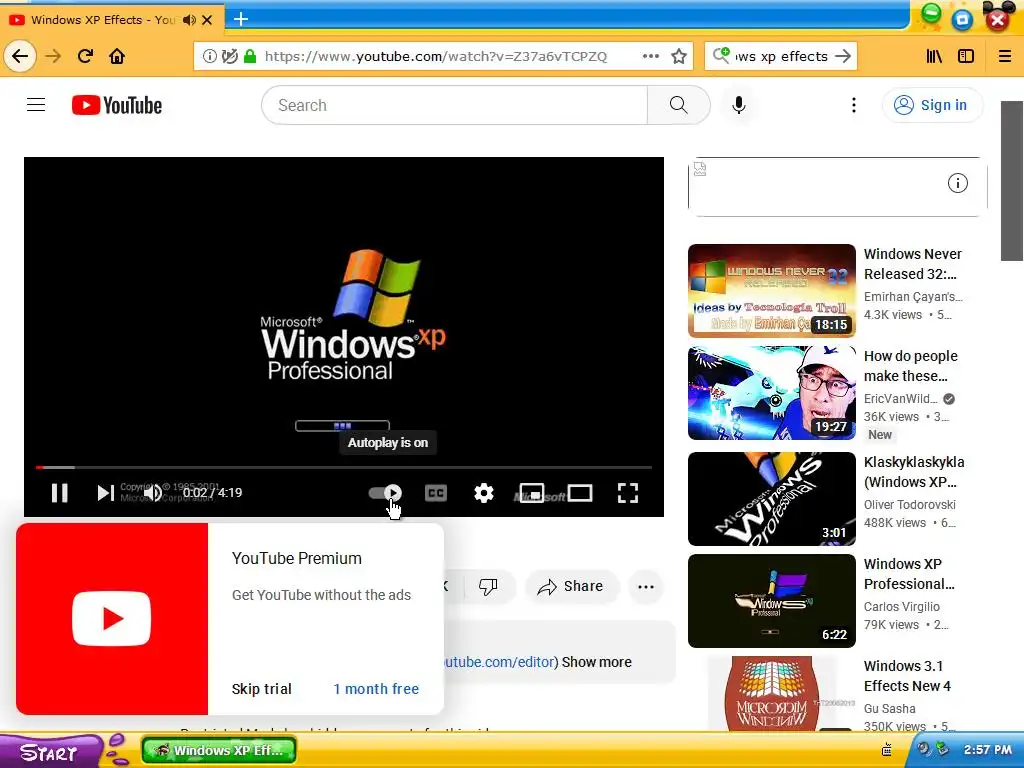
Task: Run browser search go arrow
Action: point(843,56)
